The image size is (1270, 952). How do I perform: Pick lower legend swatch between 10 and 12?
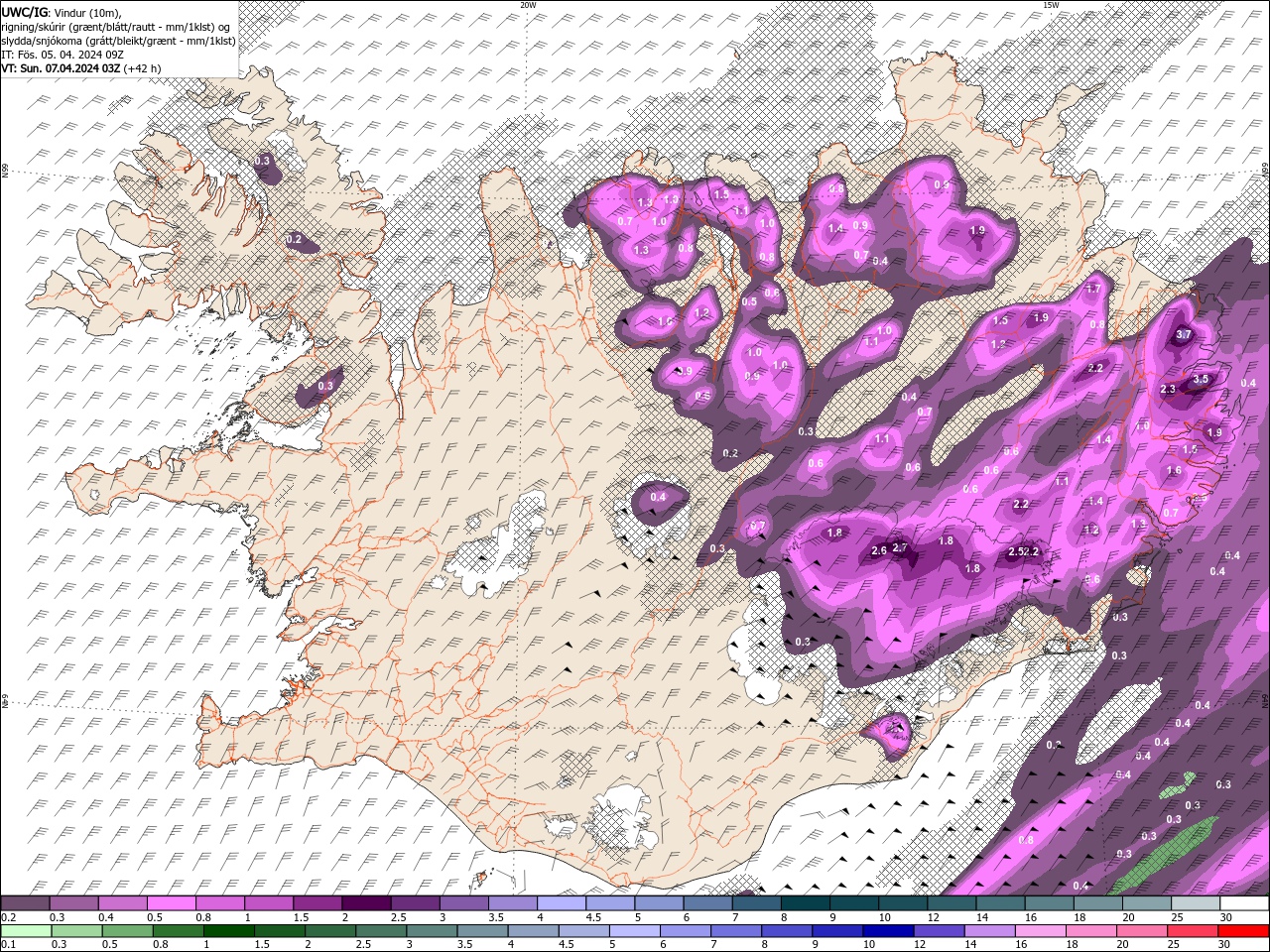tap(887, 930)
